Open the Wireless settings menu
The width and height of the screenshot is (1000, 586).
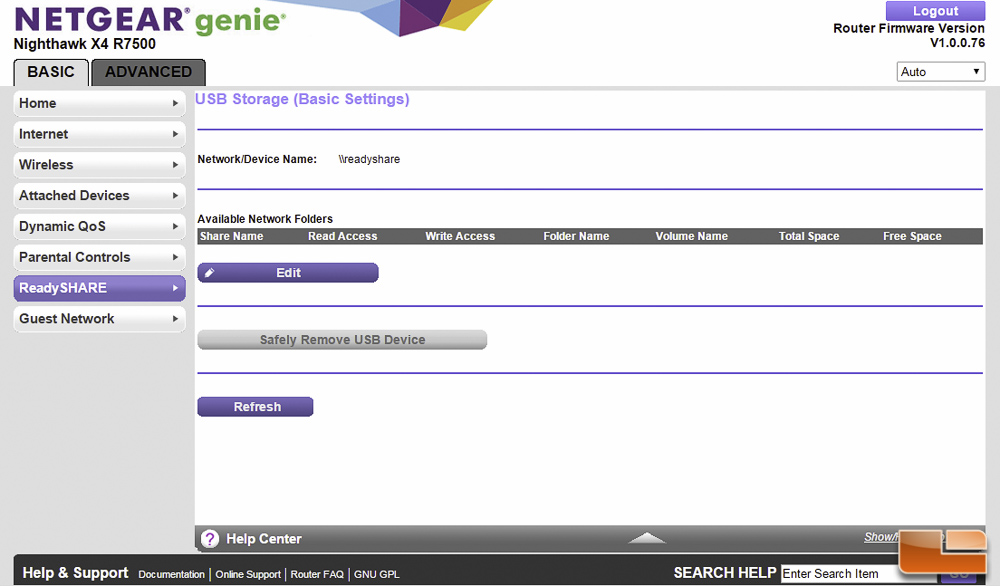[99, 165]
